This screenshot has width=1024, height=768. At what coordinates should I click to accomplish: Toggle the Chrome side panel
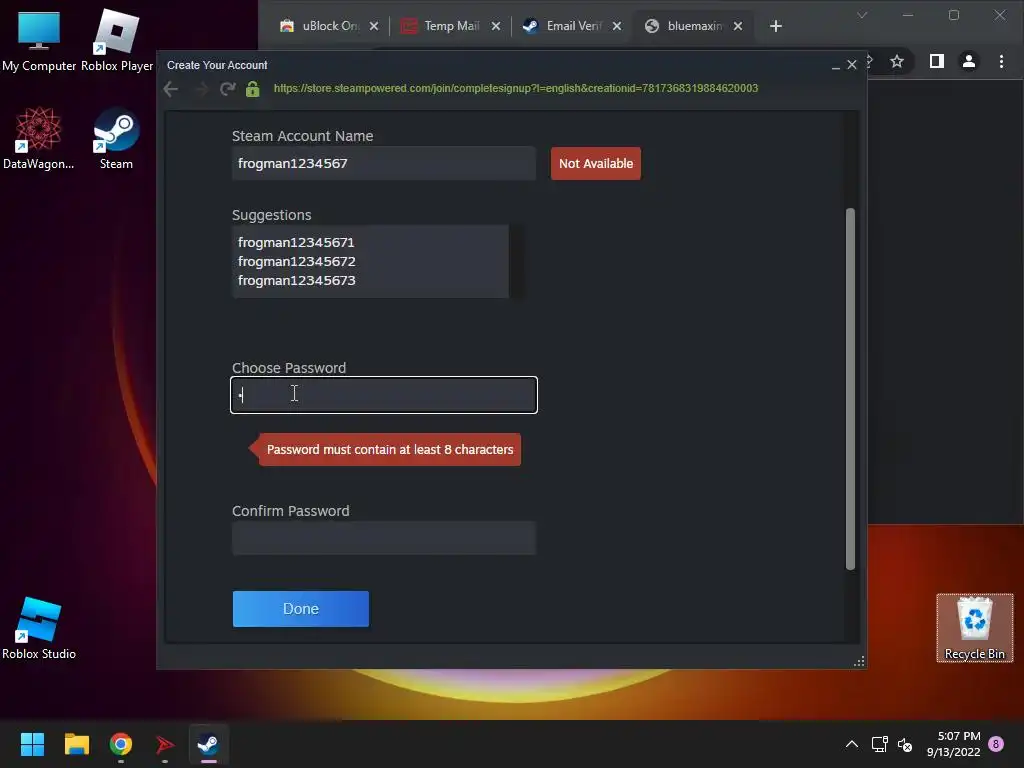click(x=936, y=61)
